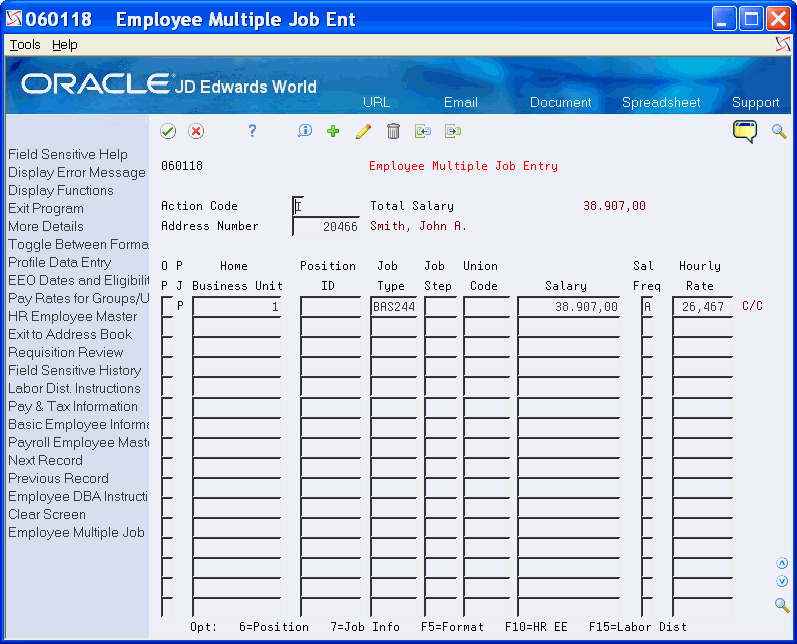Click the red X cancel icon
Viewport: 797px width, 644px height.
196,131
